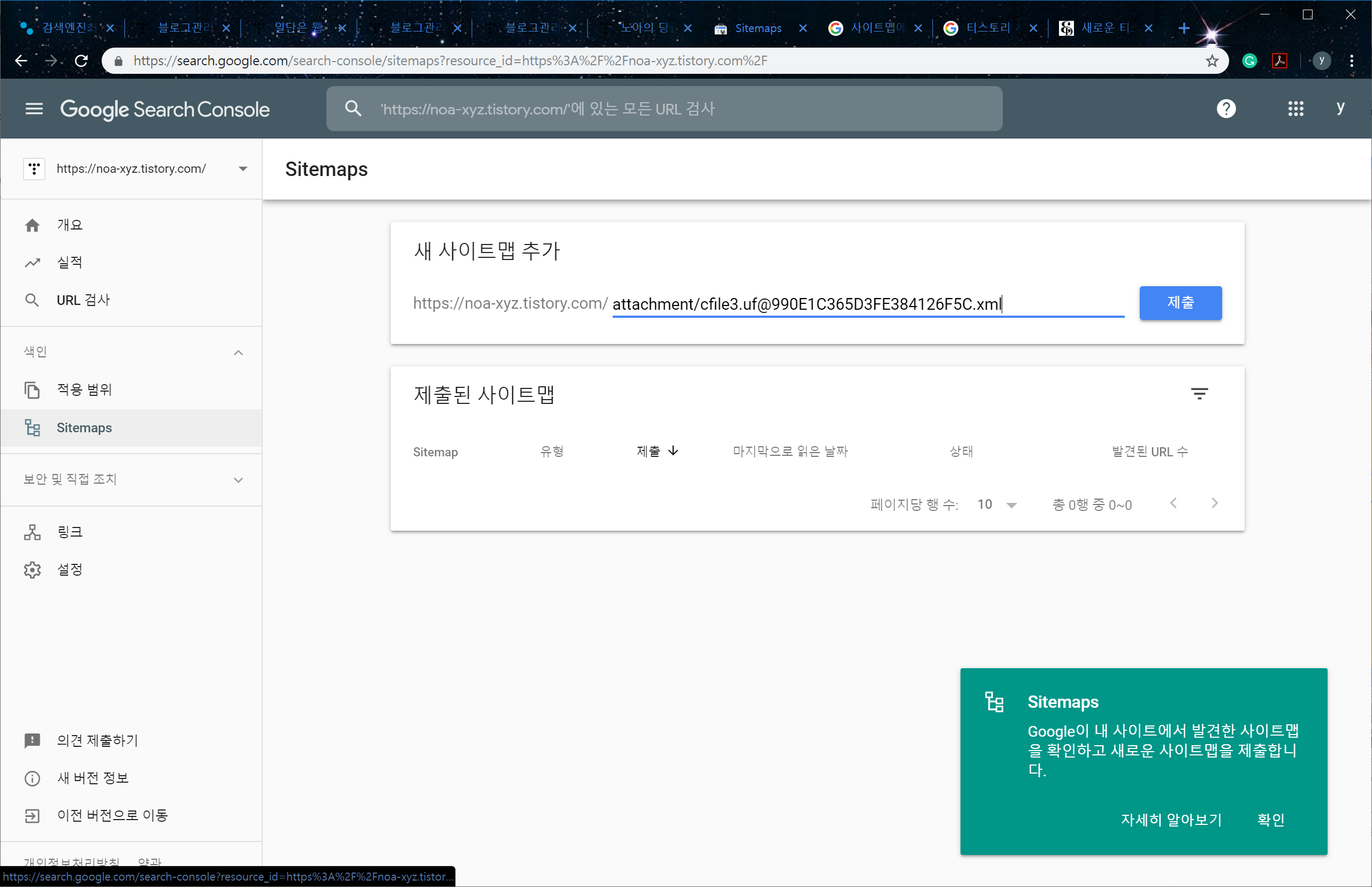Open the hamburger navigation menu
The image size is (1372, 887).
(x=34, y=108)
